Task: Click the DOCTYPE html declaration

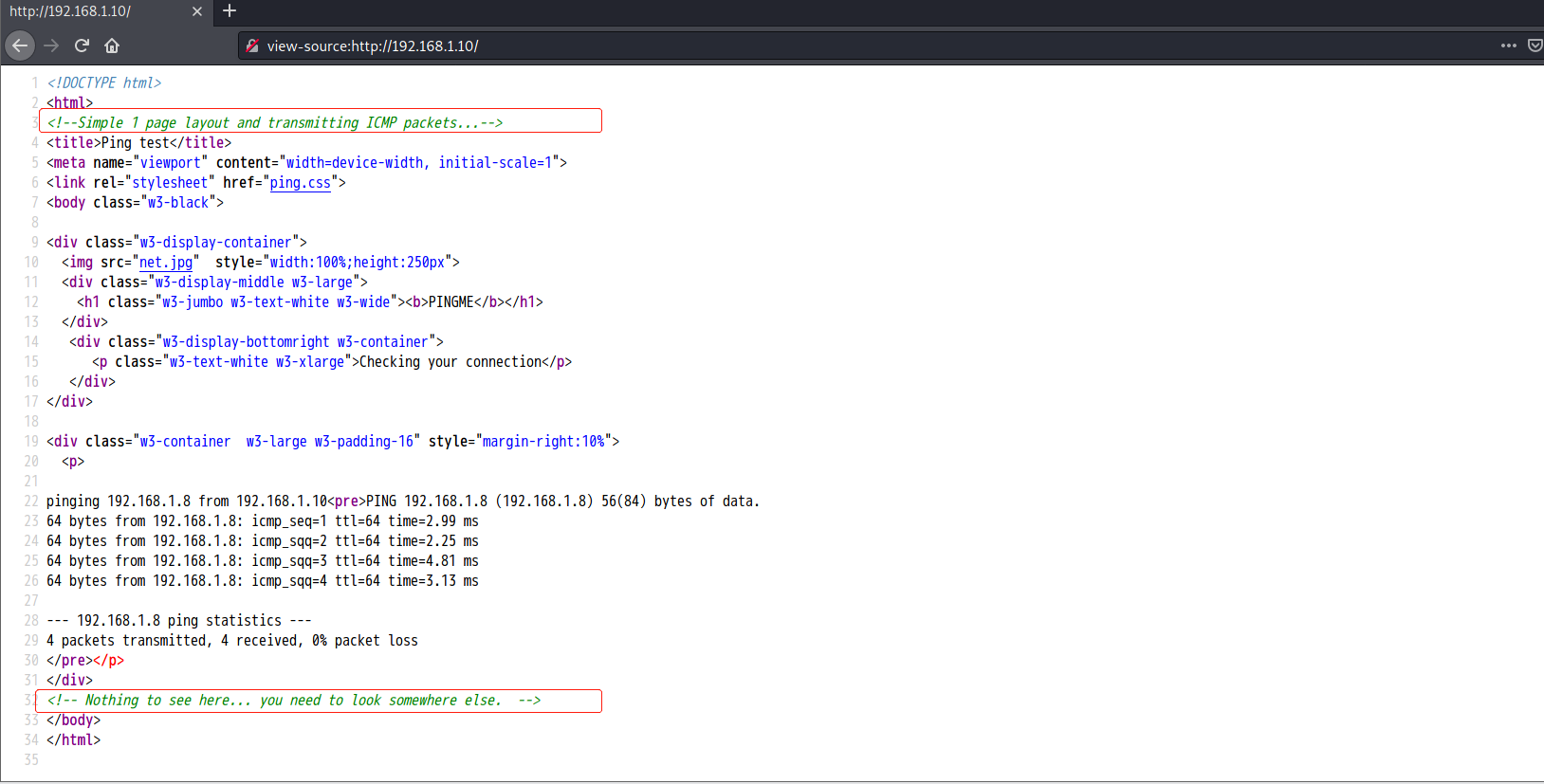Action: 104,83
